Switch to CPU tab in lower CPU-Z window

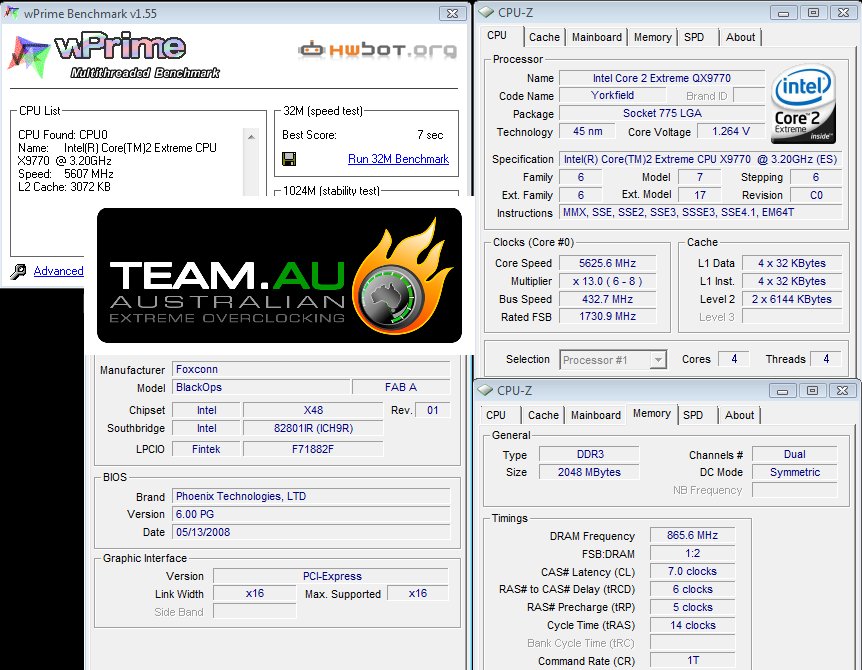496,416
